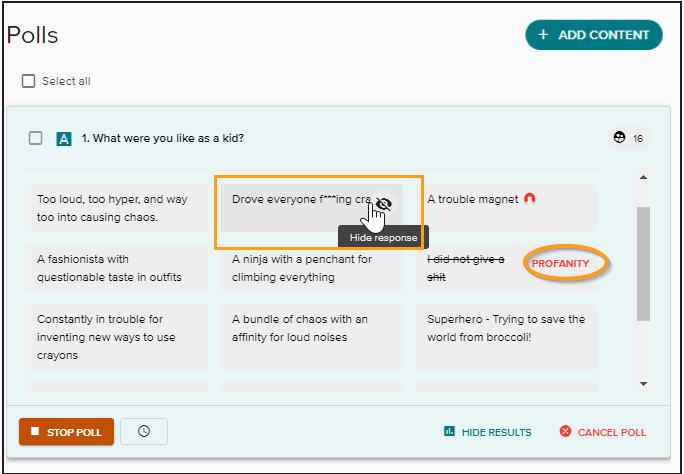This screenshot has width=684, height=474.
Task: Click the teal poll type 'A' icon
Action: tap(64, 139)
